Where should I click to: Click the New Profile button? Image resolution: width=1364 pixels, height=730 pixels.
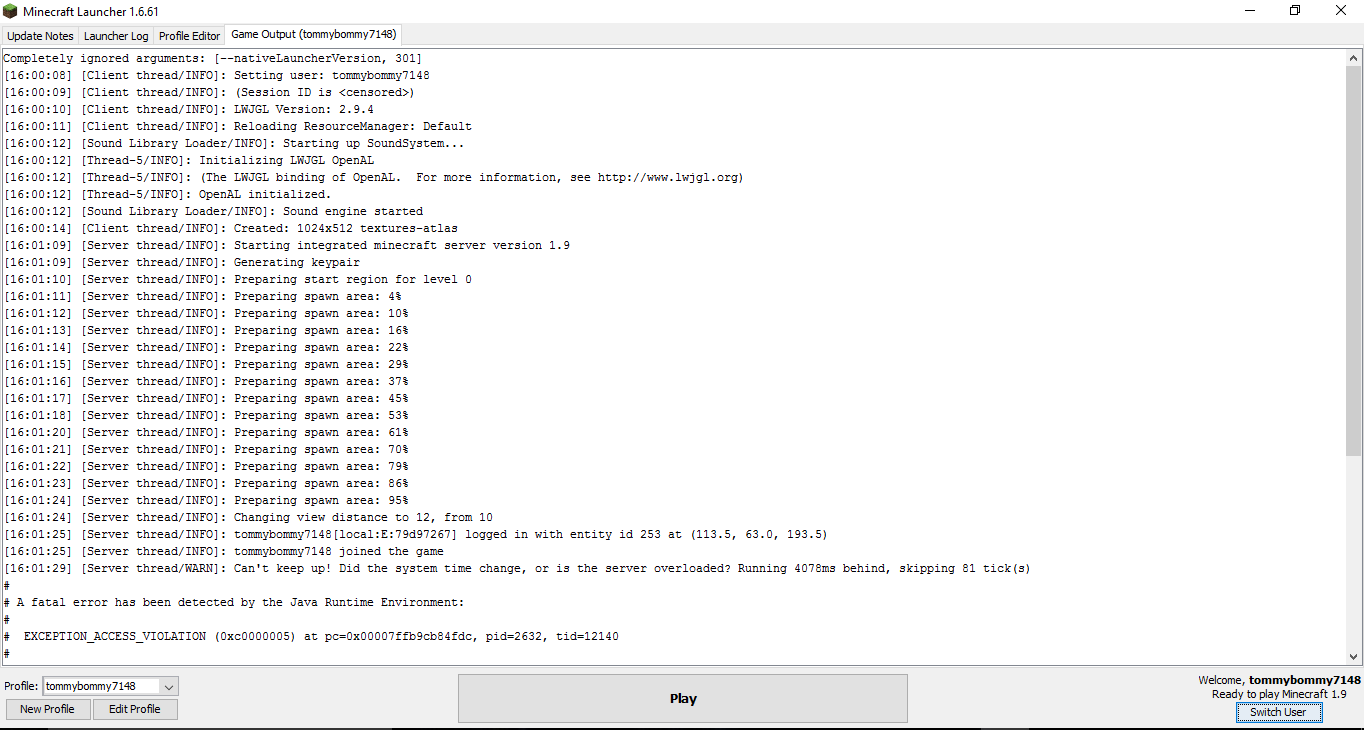pyautogui.click(x=47, y=709)
